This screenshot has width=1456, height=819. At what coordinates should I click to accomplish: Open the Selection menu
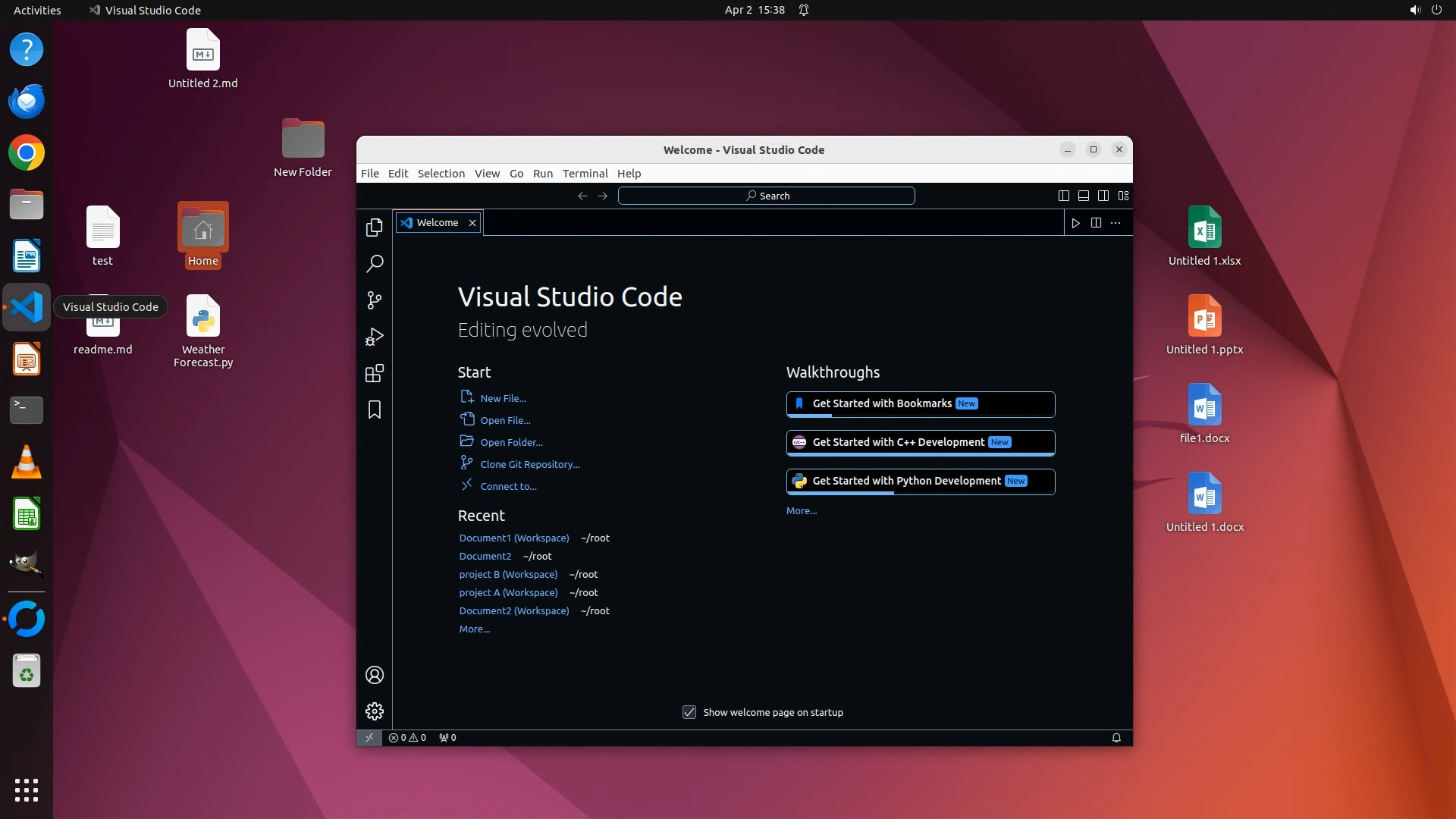pos(441,173)
